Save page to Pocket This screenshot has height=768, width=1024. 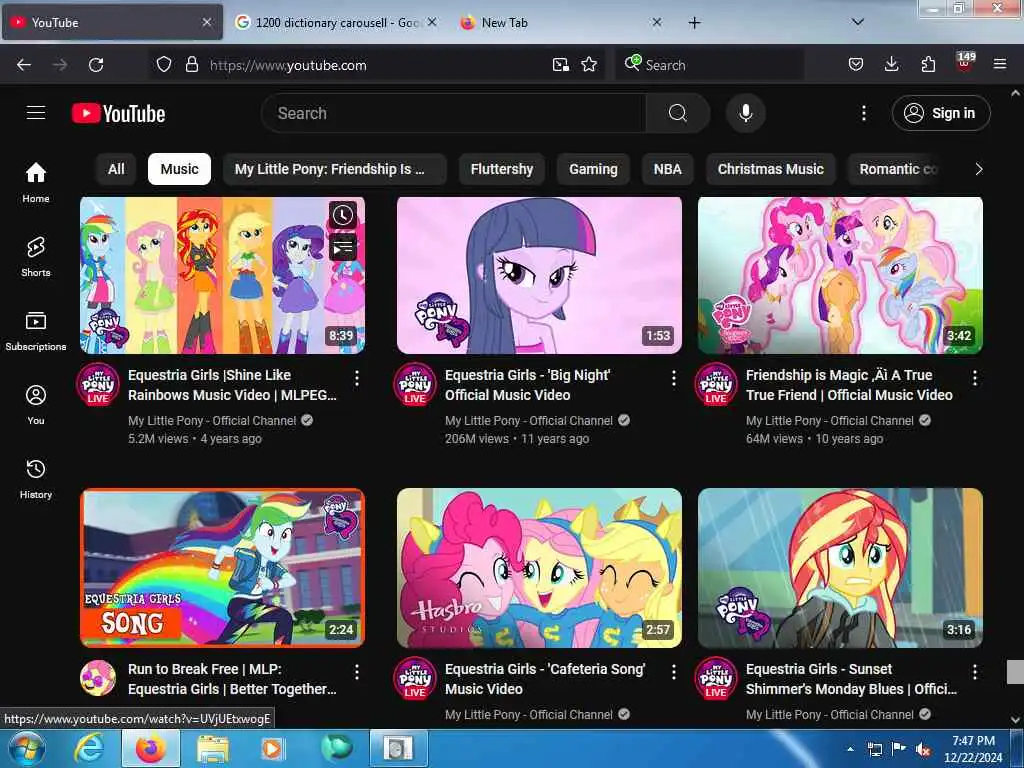(x=856, y=65)
